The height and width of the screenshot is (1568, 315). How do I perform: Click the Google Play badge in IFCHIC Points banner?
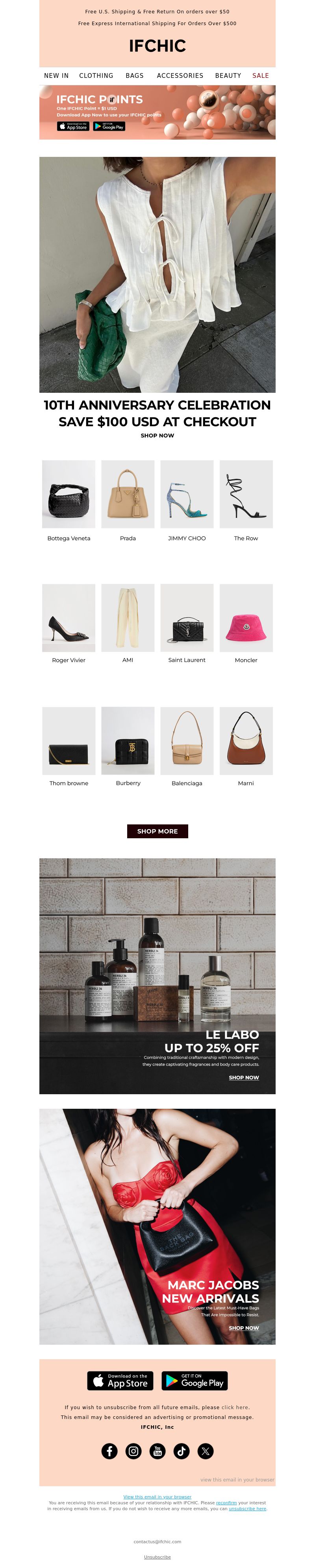pyautogui.click(x=109, y=126)
